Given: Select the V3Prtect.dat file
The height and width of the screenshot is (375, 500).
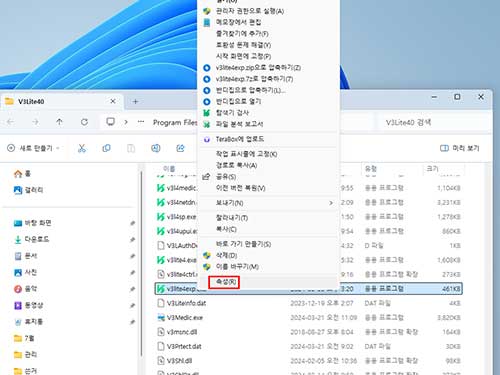Looking at the screenshot, I should click(308, 346).
